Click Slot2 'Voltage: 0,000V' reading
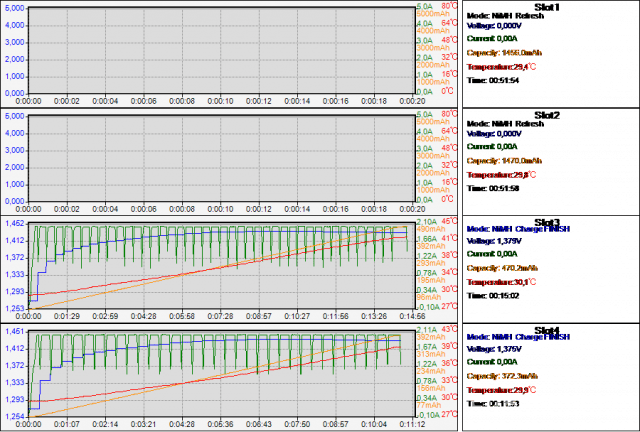This screenshot has height=432, width=640. tap(494, 134)
